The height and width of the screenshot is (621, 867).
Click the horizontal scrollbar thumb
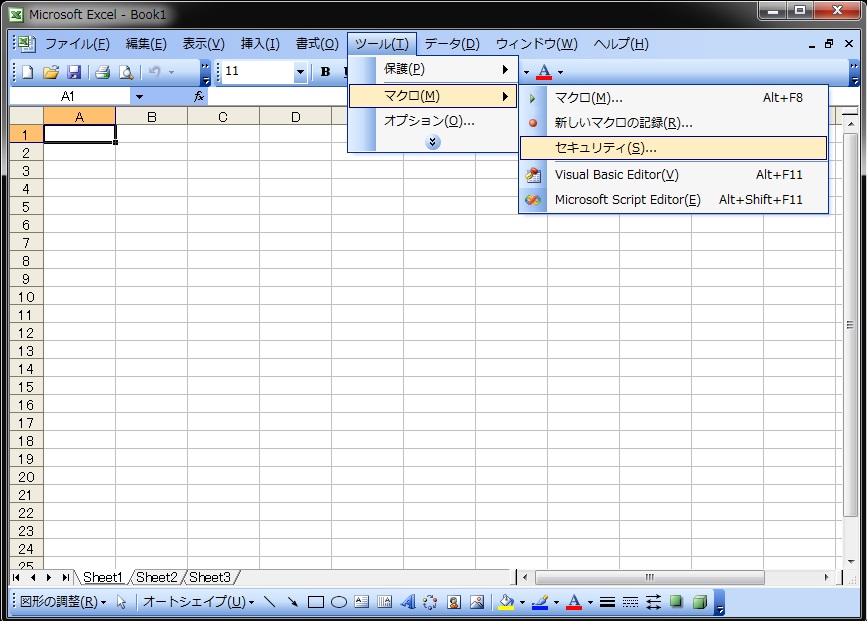coord(650,577)
